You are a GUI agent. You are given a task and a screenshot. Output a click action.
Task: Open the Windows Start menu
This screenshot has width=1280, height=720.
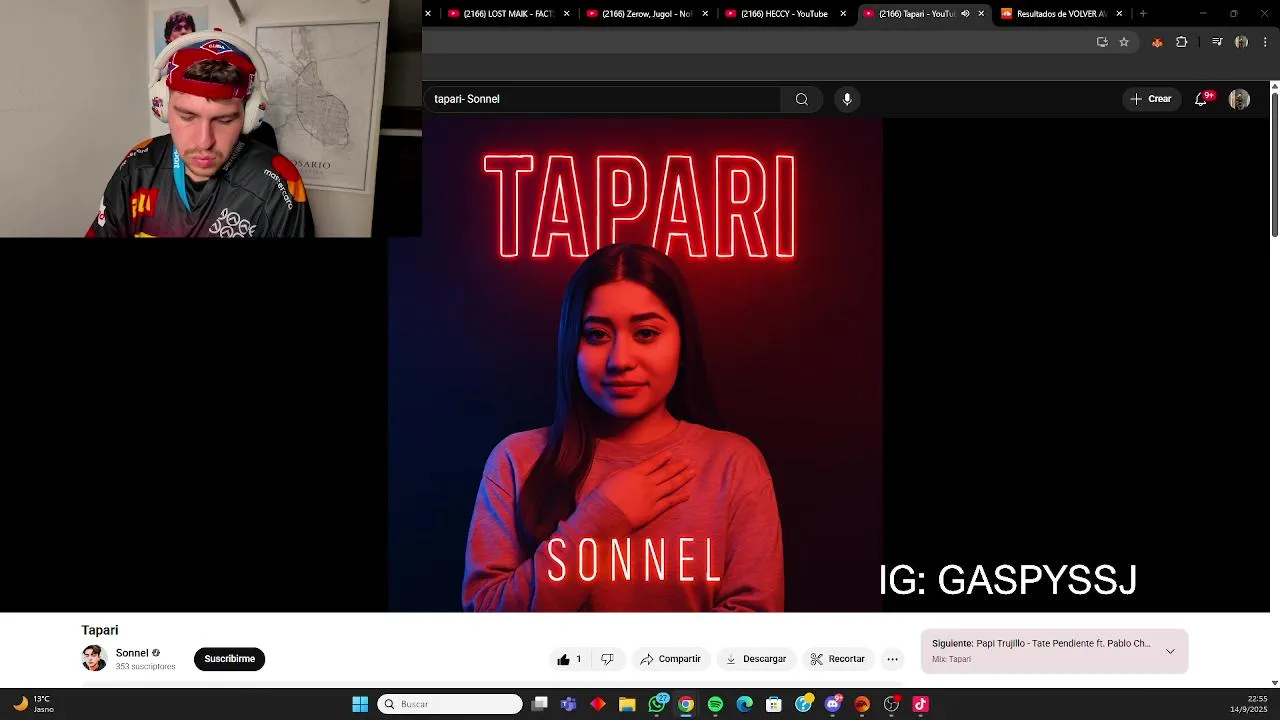(x=360, y=704)
